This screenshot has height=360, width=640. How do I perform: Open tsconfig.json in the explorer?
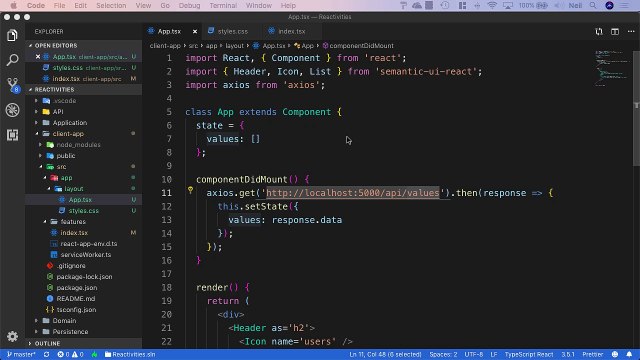pos(76,310)
